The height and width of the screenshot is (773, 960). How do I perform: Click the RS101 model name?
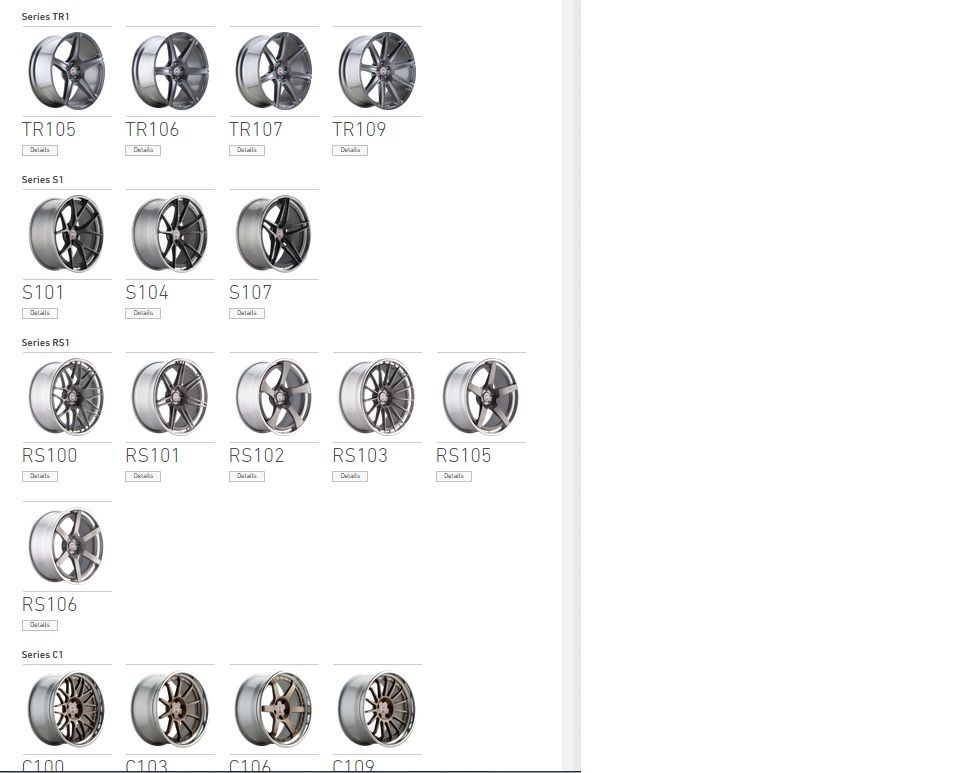tap(152, 455)
